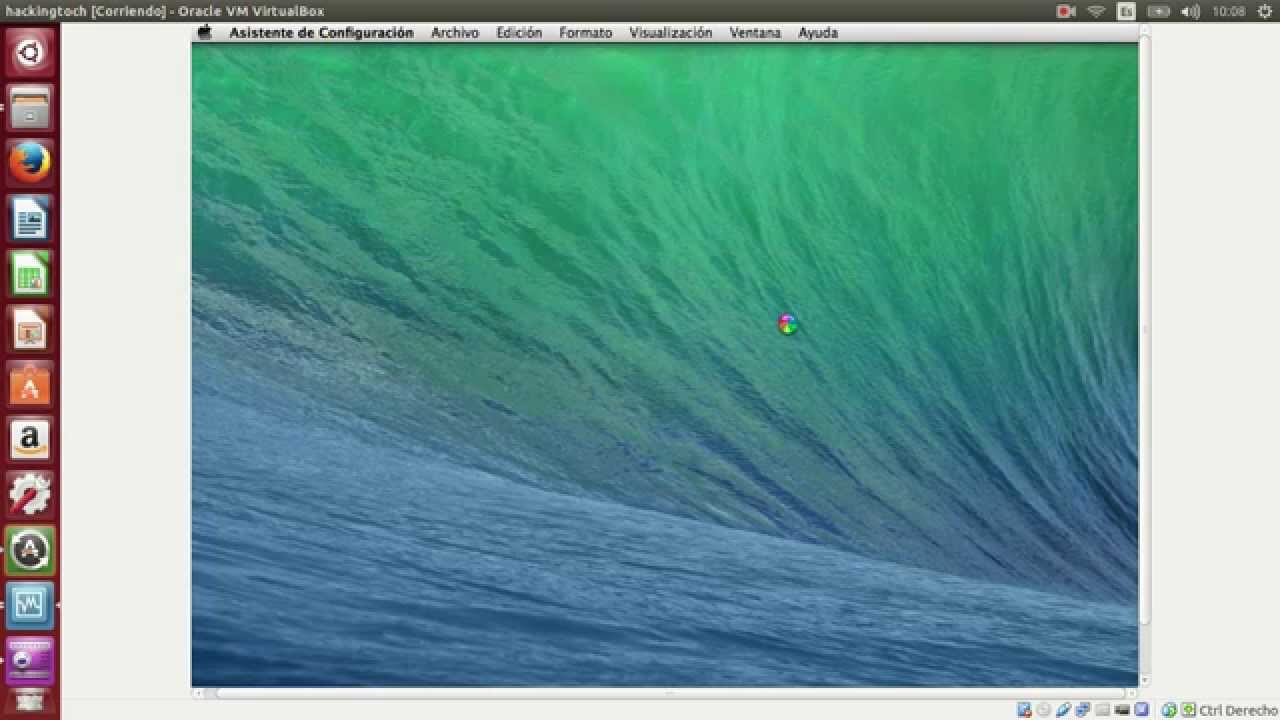This screenshot has height=720, width=1280.
Task: Click the screen recording indicator in top panel
Action: click(1065, 11)
